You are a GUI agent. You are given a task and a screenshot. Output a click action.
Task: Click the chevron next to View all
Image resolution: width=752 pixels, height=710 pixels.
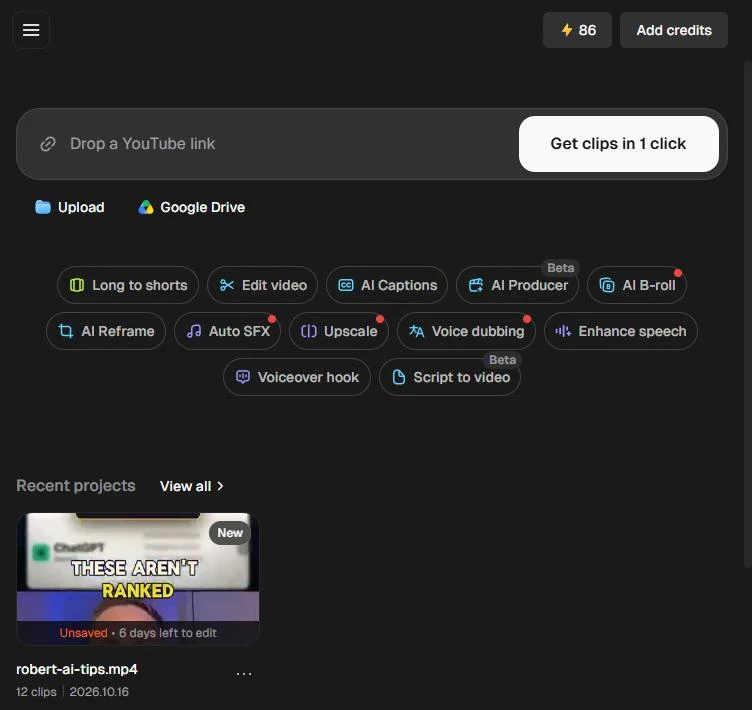tap(220, 486)
